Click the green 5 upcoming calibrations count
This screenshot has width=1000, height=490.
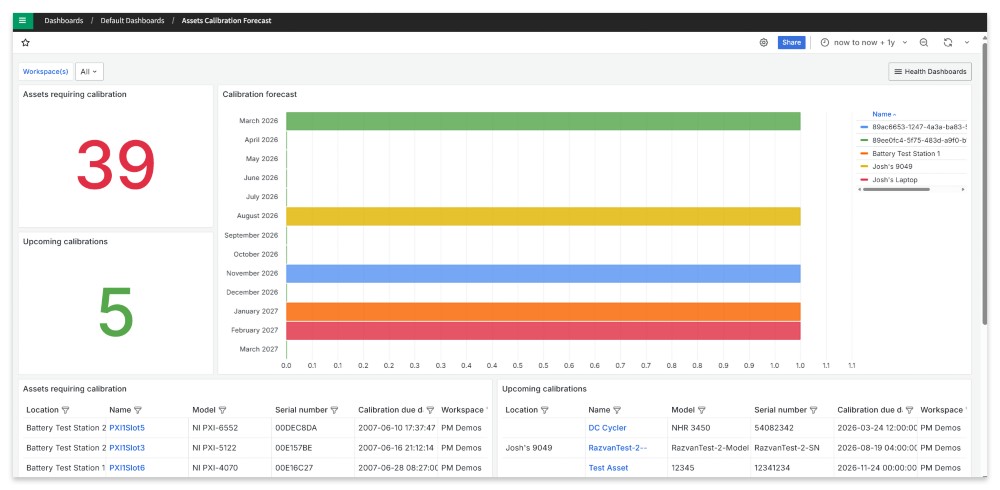coord(115,312)
